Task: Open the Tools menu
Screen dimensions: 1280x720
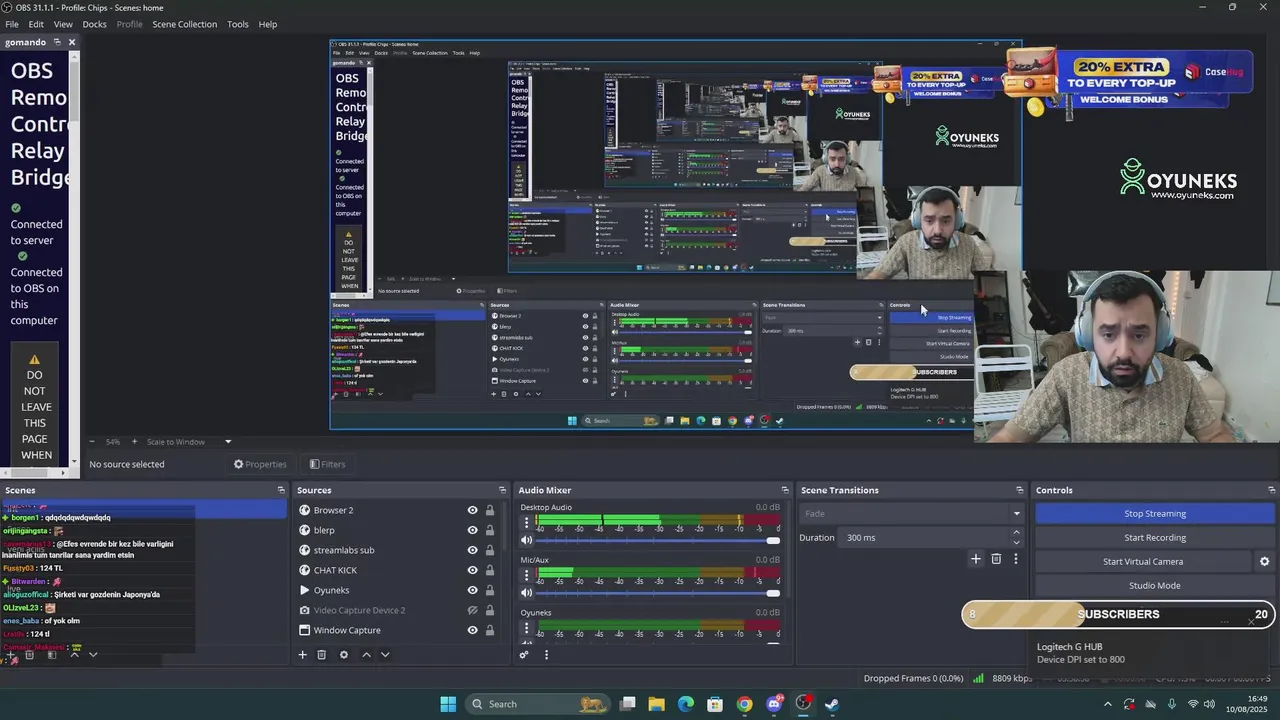Action: click(x=238, y=24)
